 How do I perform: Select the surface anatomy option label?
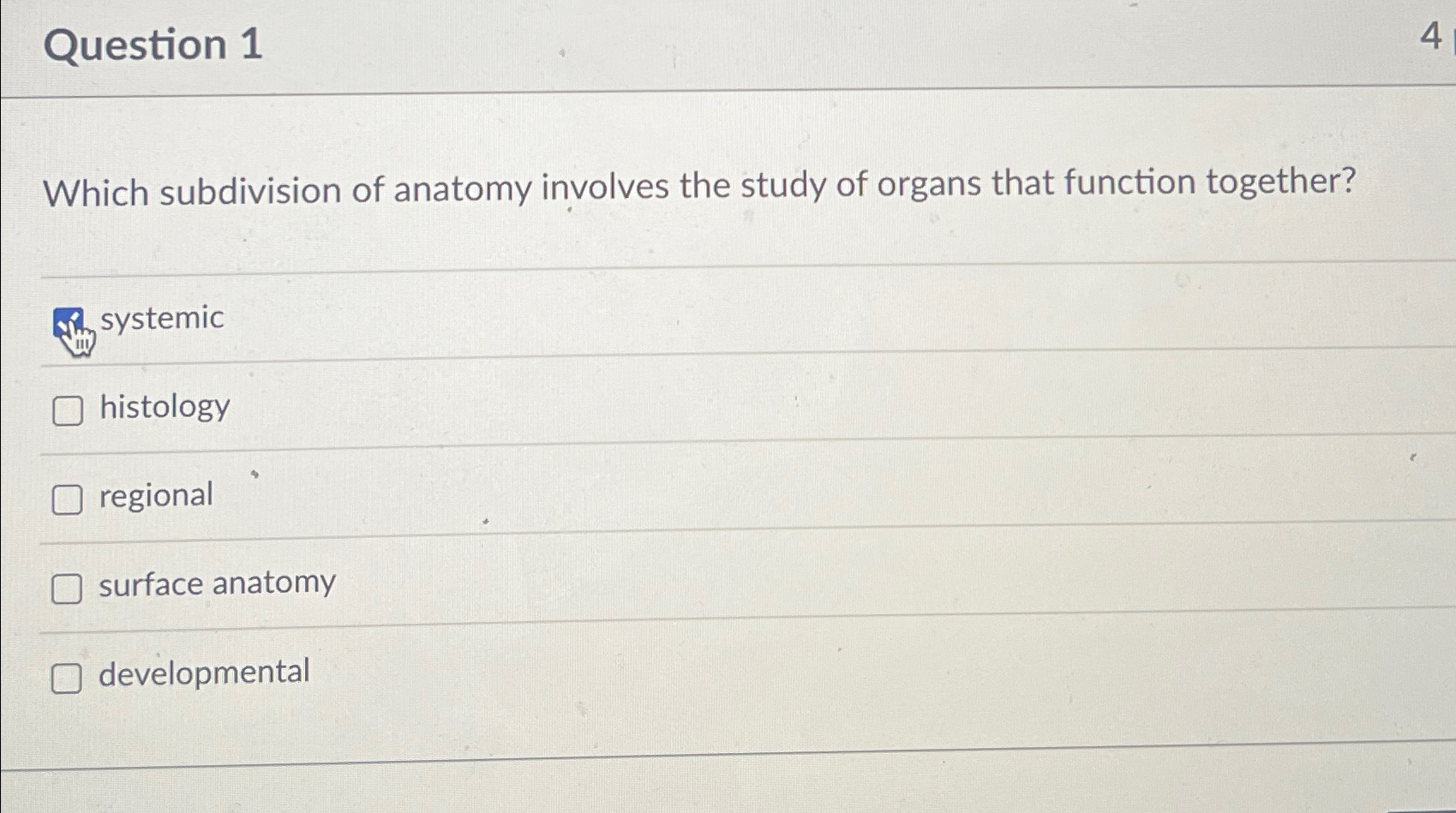click(217, 585)
